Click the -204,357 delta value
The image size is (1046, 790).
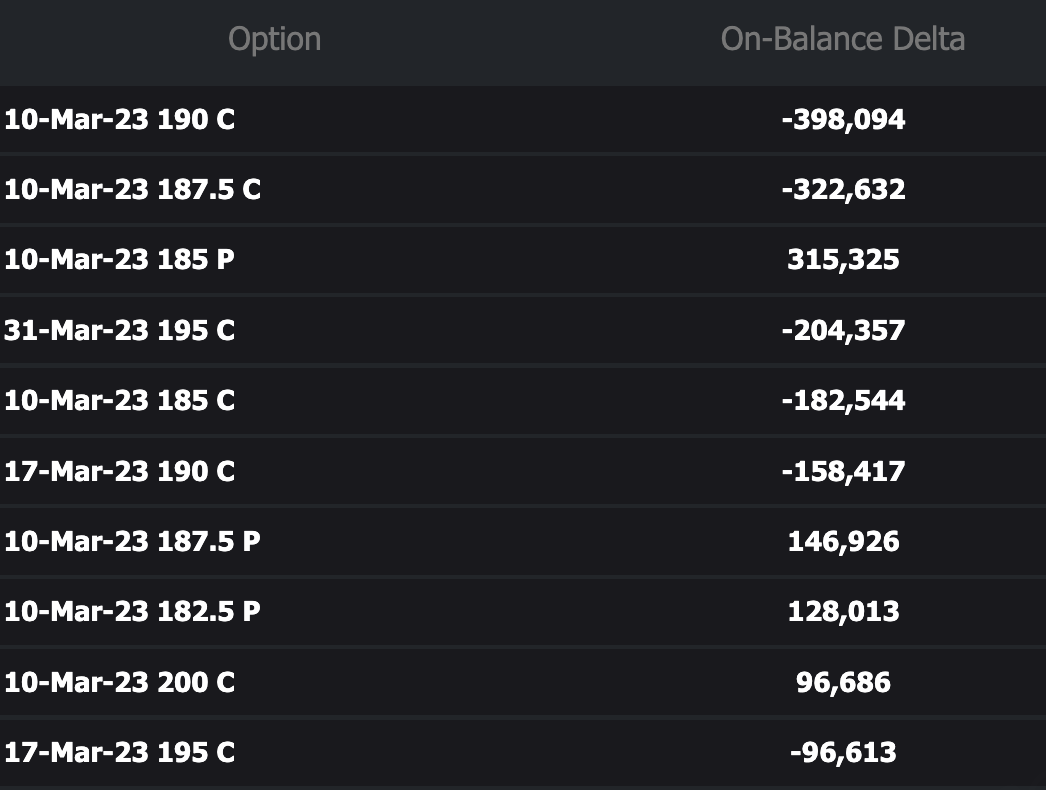[843, 330]
